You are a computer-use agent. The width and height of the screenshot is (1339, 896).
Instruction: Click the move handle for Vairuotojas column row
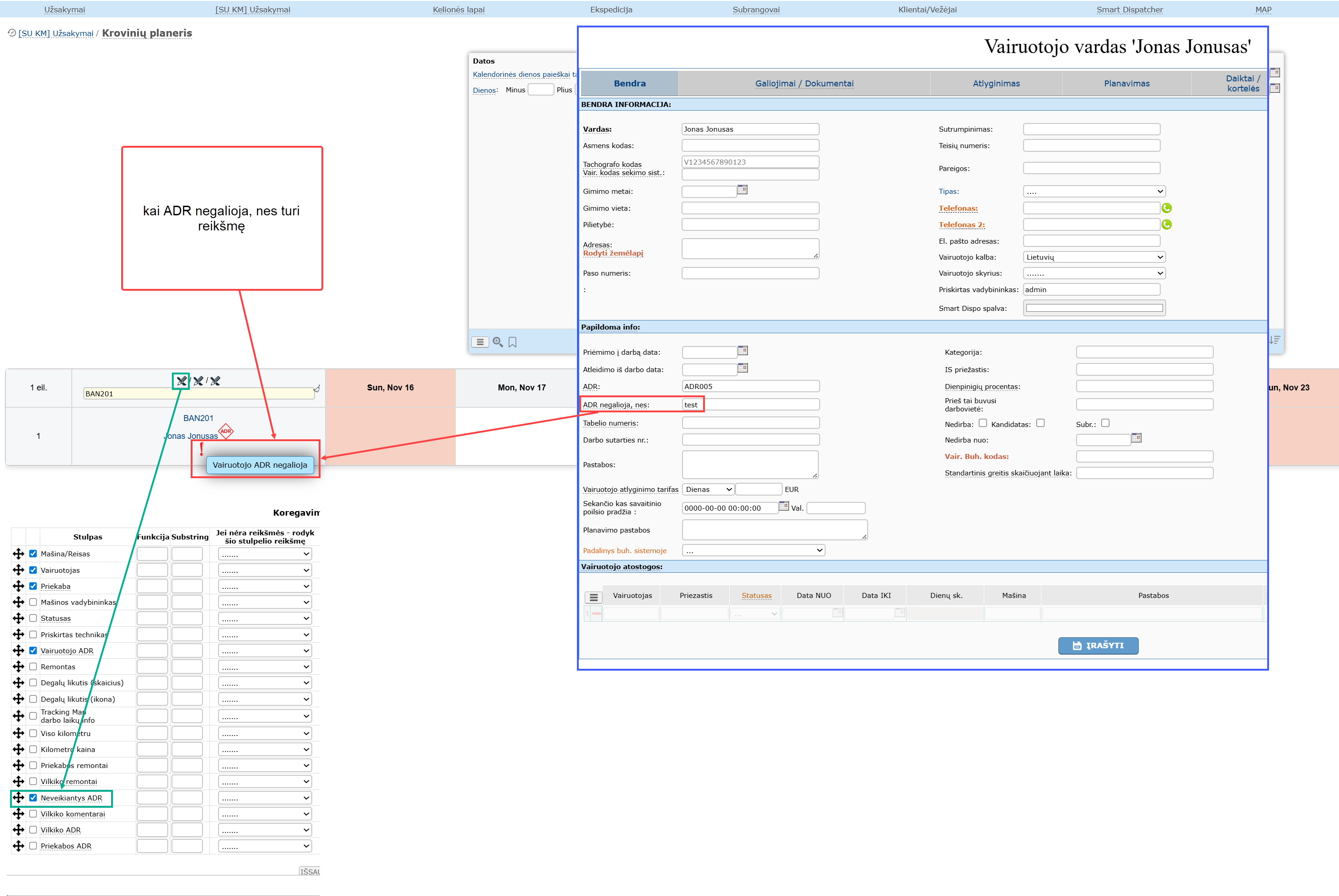(x=18, y=570)
